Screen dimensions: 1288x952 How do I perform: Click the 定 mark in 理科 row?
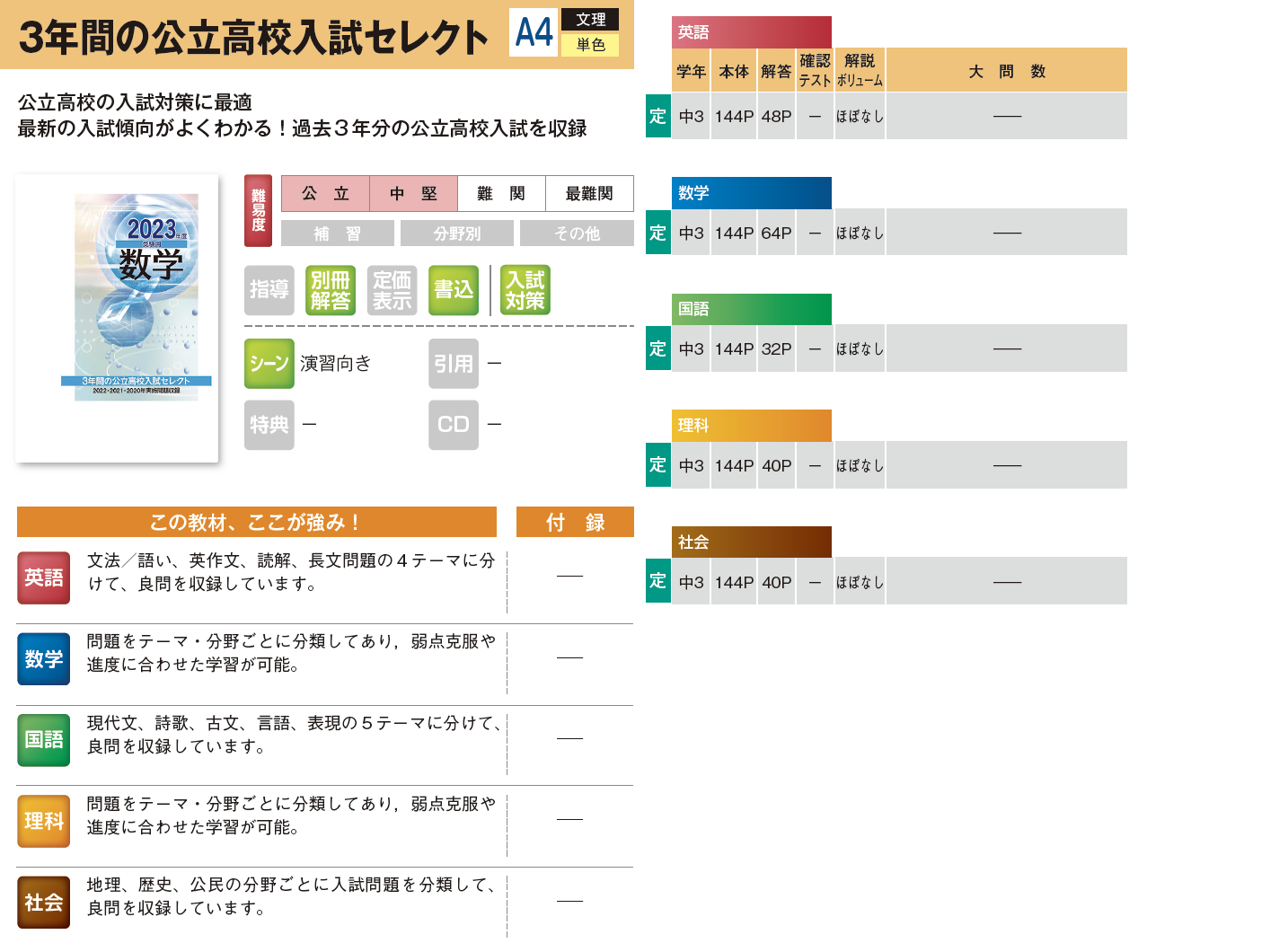(658, 465)
